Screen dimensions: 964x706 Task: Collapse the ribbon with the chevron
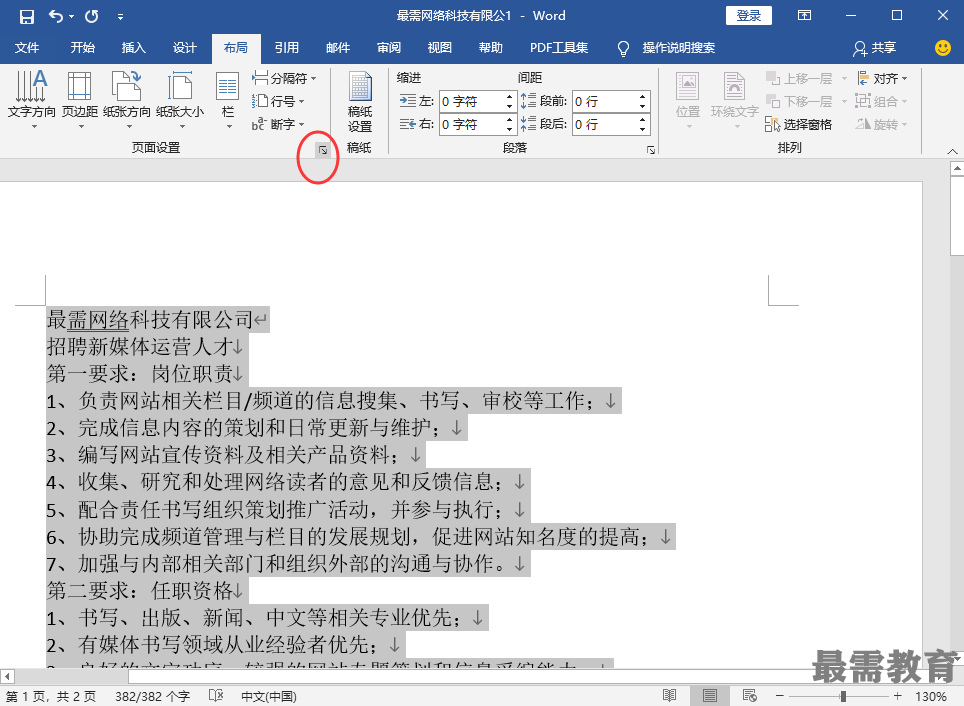pyautogui.click(x=952, y=151)
